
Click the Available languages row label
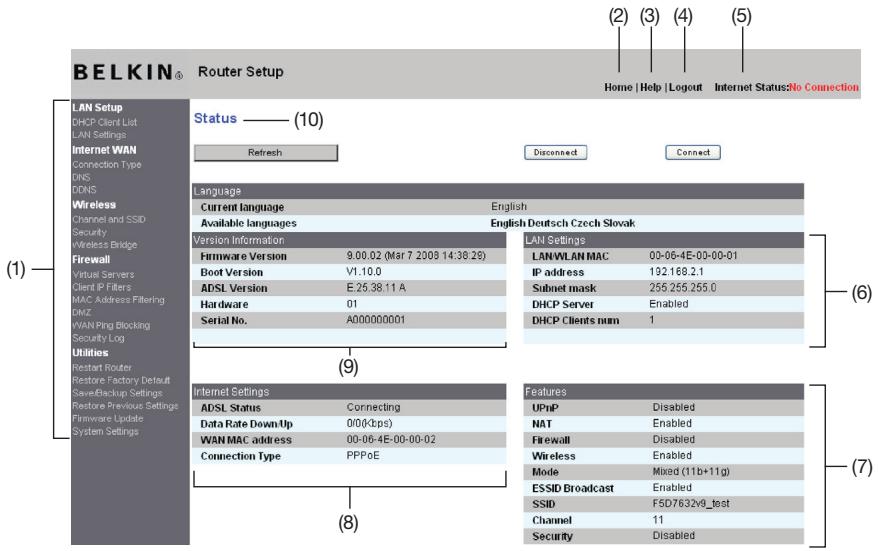click(249, 223)
